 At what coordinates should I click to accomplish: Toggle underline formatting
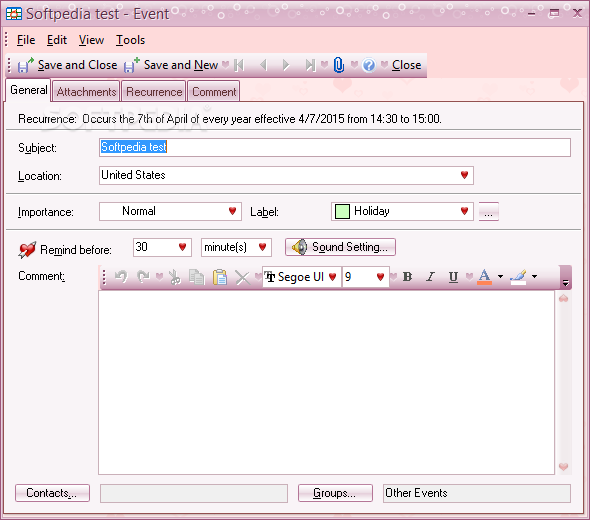point(453,277)
